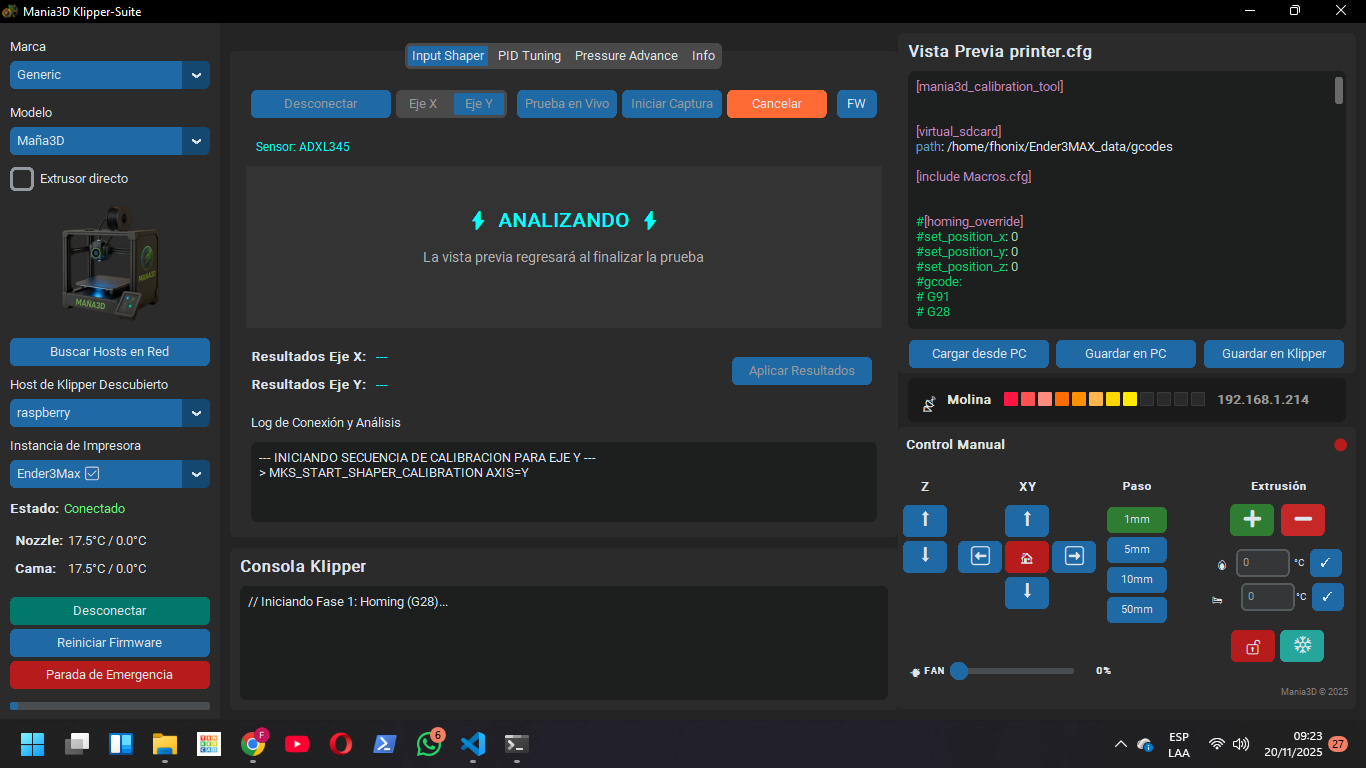Click the snowflake cooldown button
This screenshot has height=768, width=1366.
pyautogui.click(x=1302, y=646)
